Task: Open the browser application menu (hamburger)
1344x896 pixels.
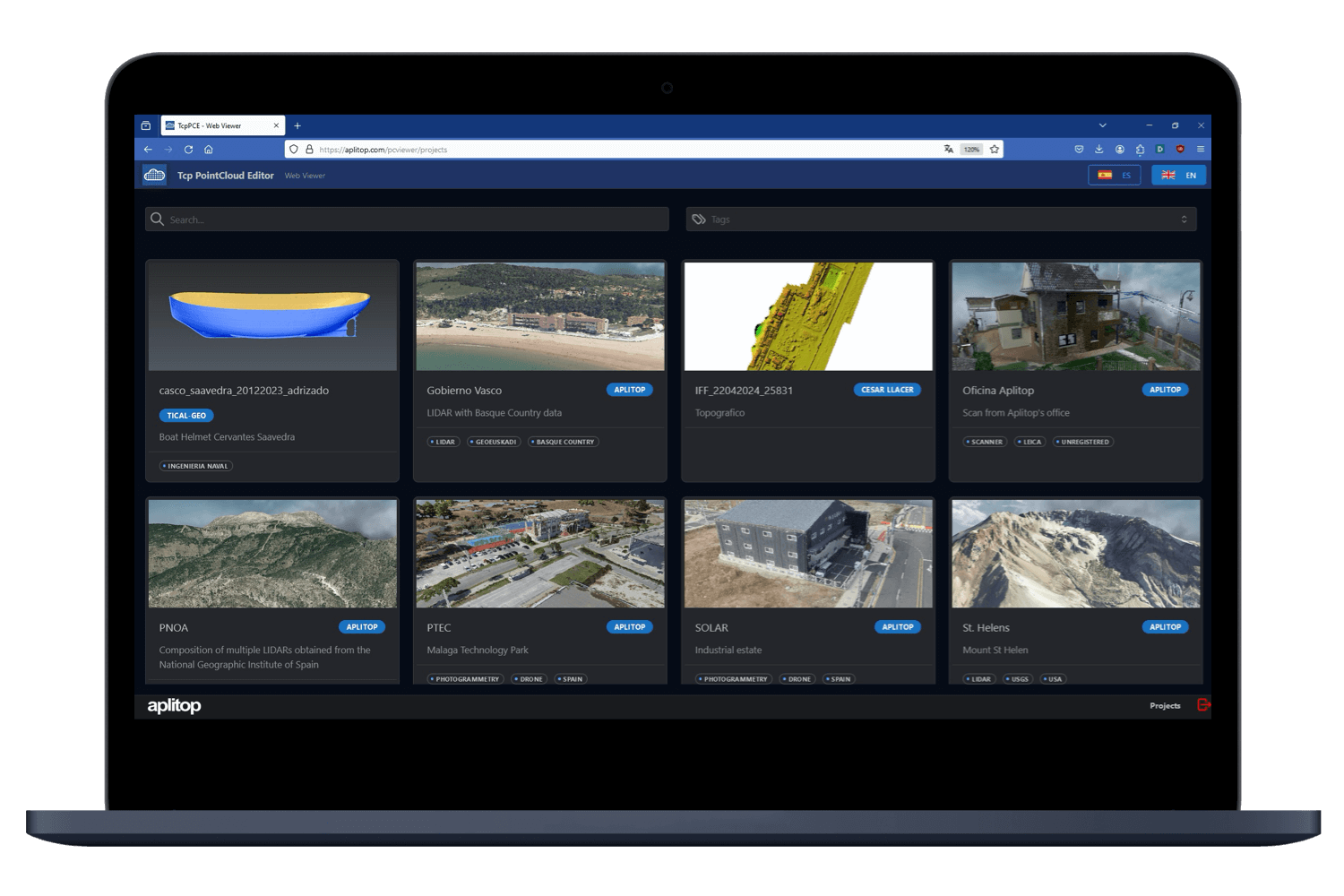Action: pyautogui.click(x=1200, y=149)
